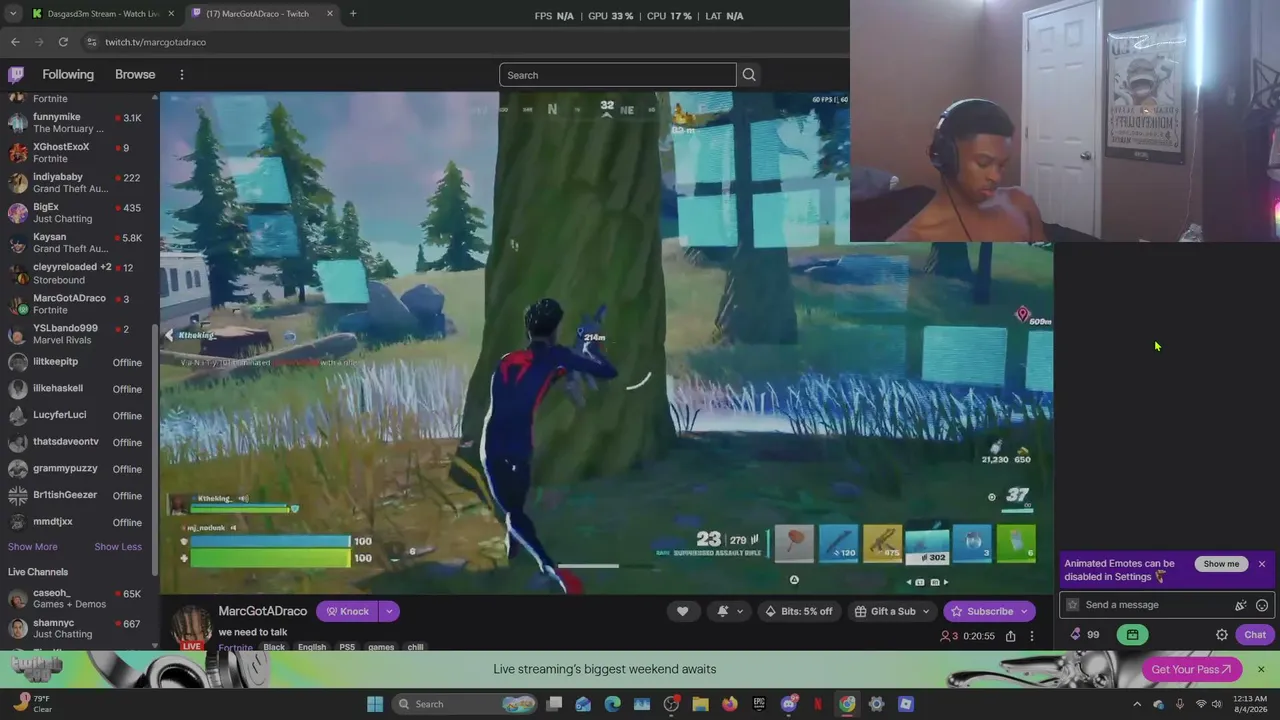Collapse followed channels with Show Less
1280x720 pixels.
(118, 547)
